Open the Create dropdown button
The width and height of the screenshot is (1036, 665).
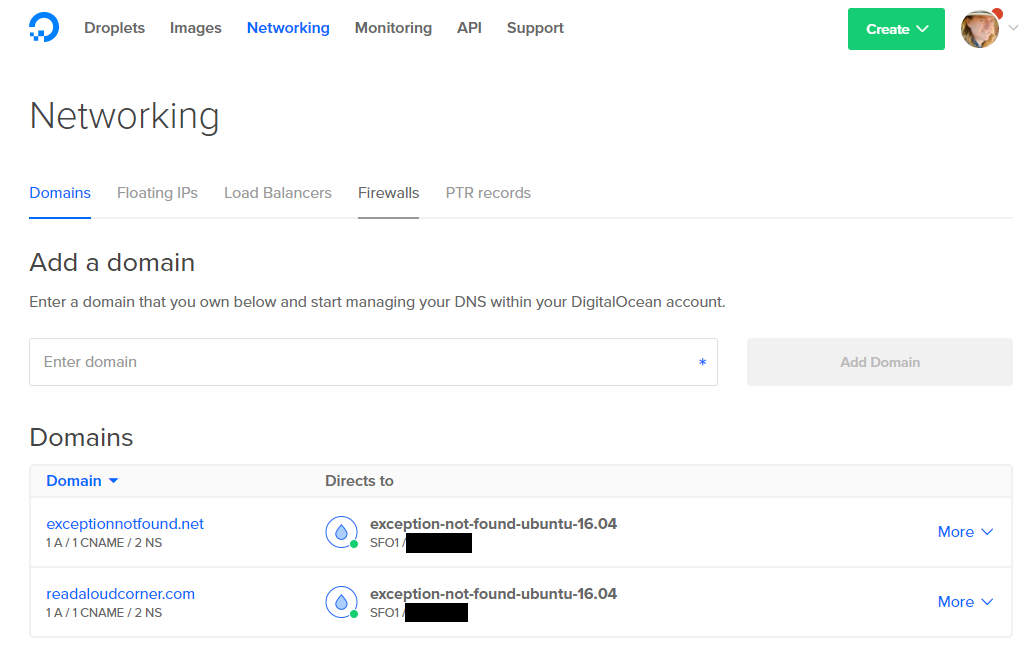896,29
